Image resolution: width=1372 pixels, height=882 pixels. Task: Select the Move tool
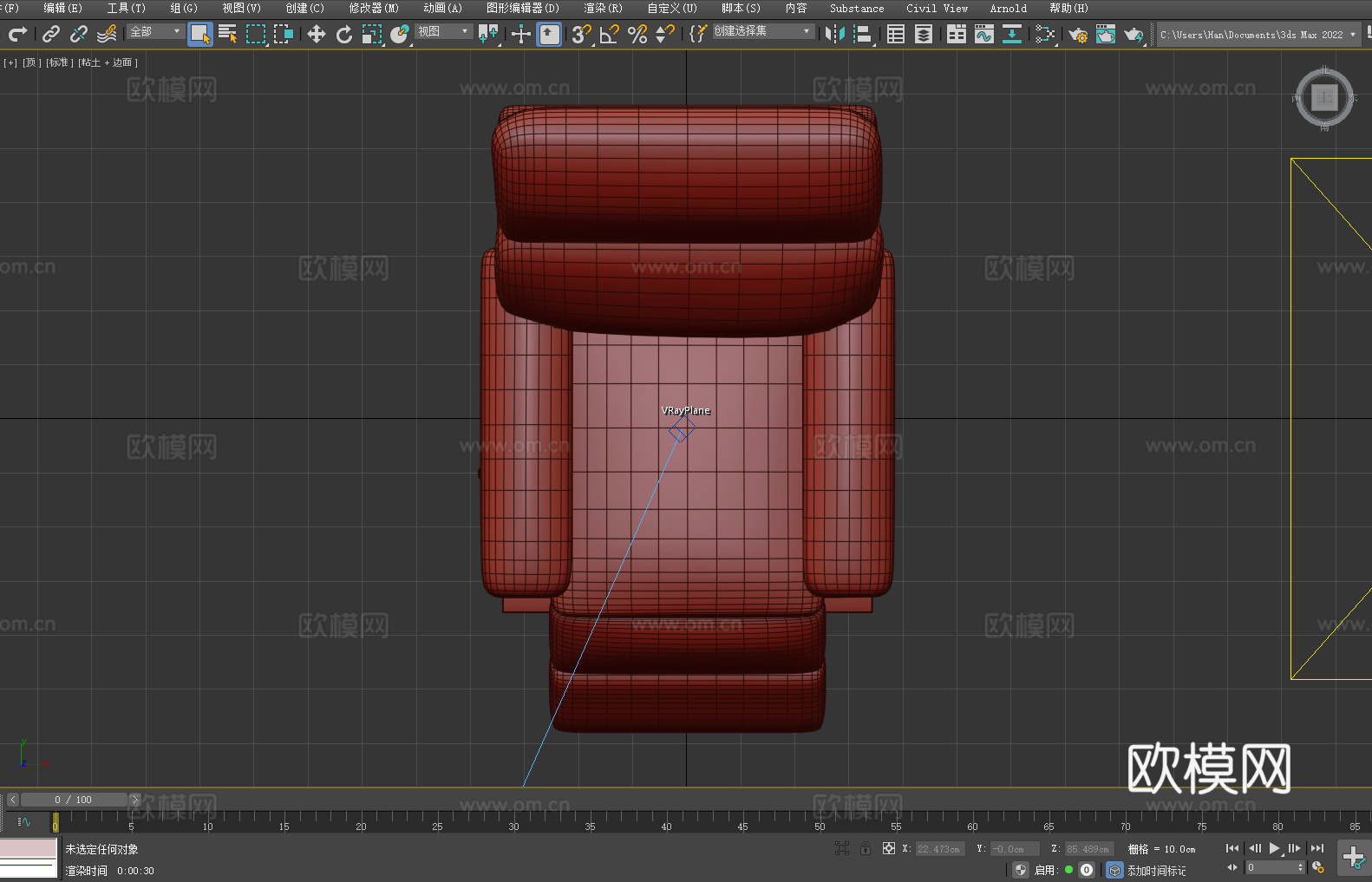click(x=317, y=34)
